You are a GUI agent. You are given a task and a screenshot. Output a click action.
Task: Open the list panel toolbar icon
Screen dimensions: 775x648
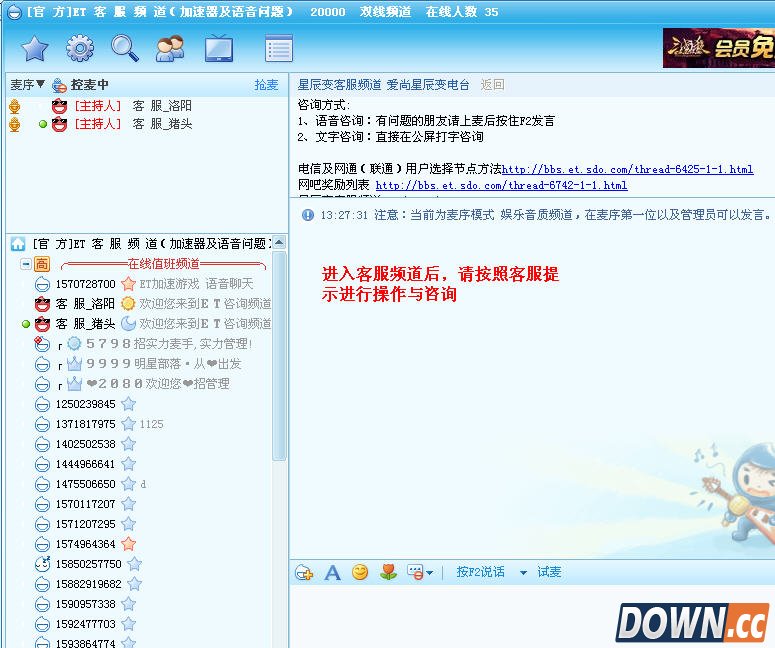click(279, 48)
